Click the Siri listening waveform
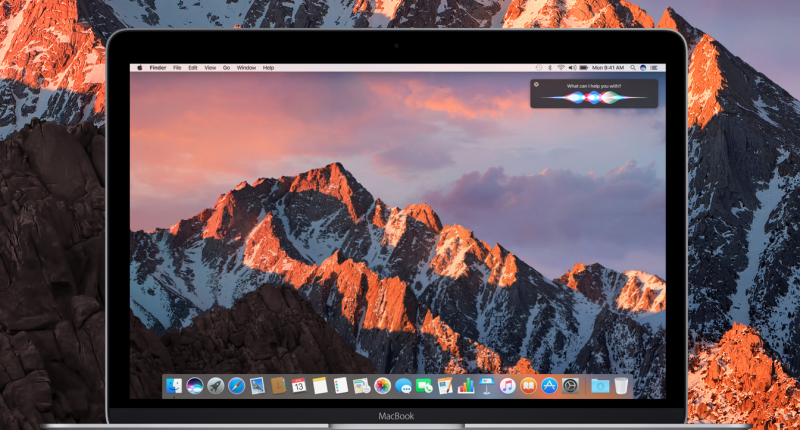Viewport: 800px width, 430px height. click(x=594, y=97)
